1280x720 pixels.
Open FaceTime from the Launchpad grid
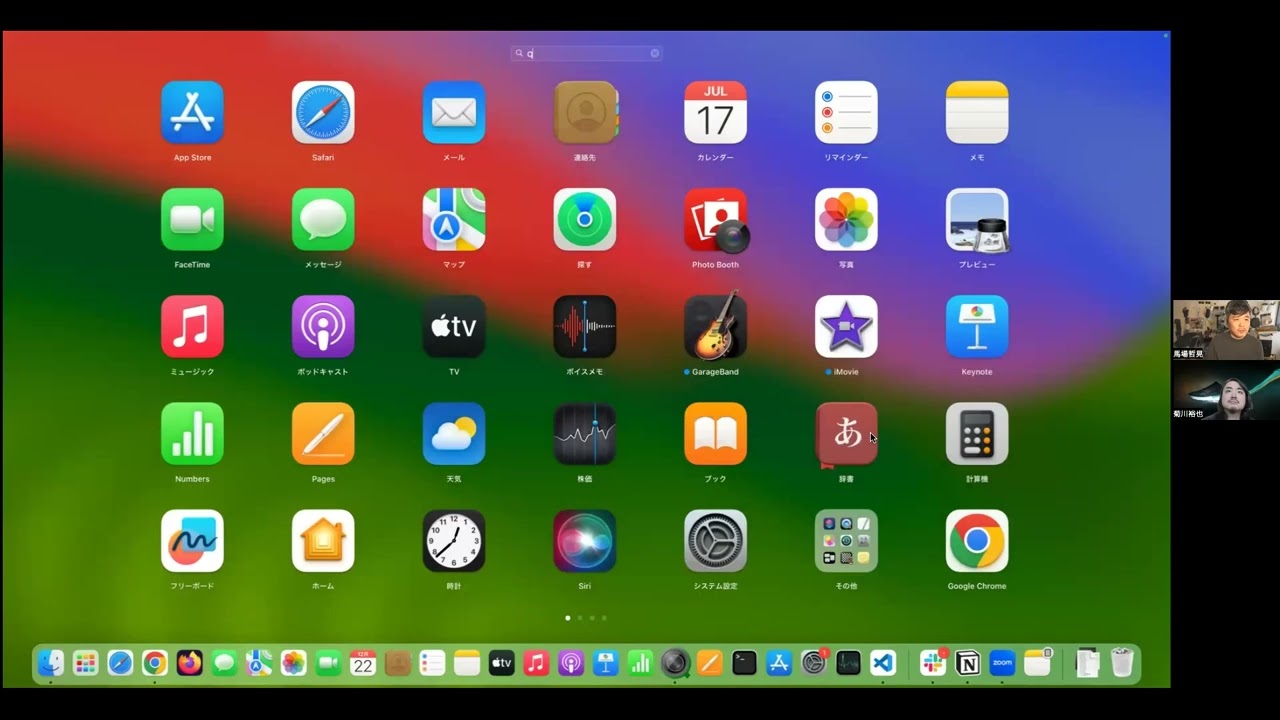(192, 220)
